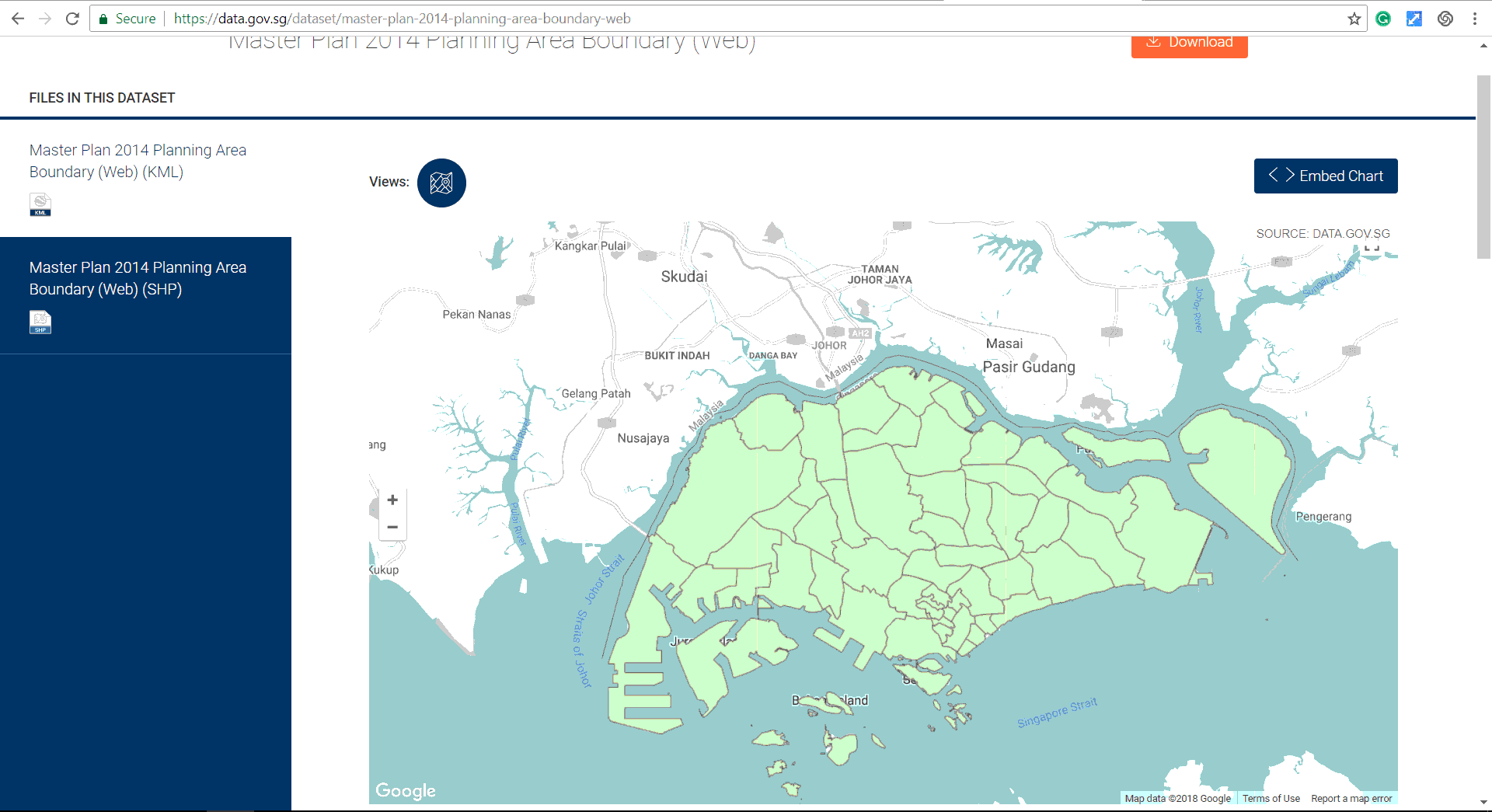Click the orange Download button
Image resolution: width=1492 pixels, height=812 pixels.
point(1189,44)
